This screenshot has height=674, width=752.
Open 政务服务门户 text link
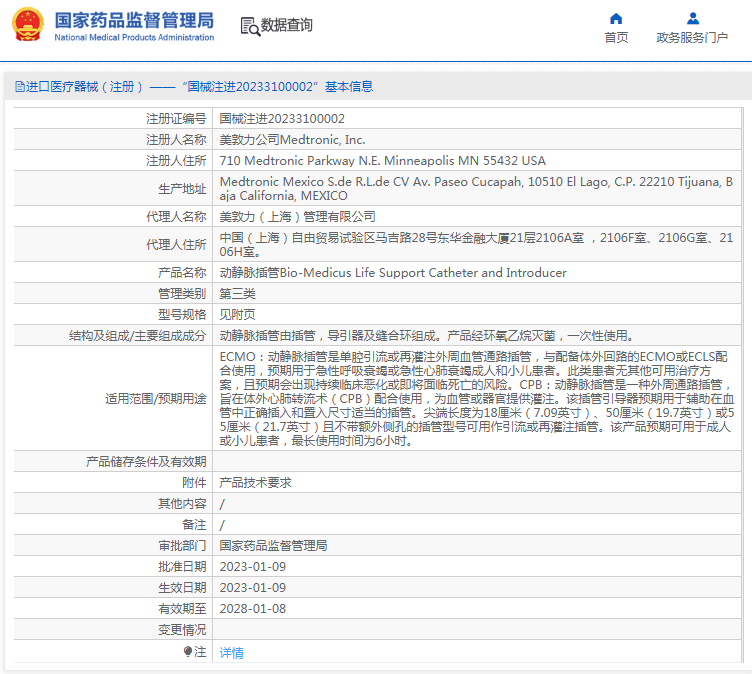692,37
